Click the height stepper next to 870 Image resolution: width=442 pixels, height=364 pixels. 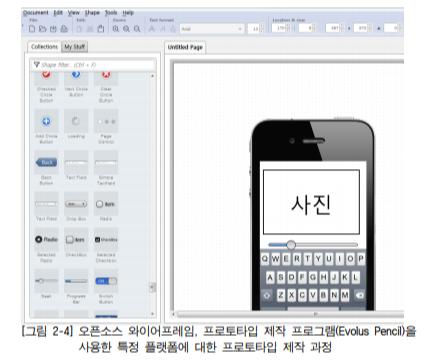(x=369, y=28)
